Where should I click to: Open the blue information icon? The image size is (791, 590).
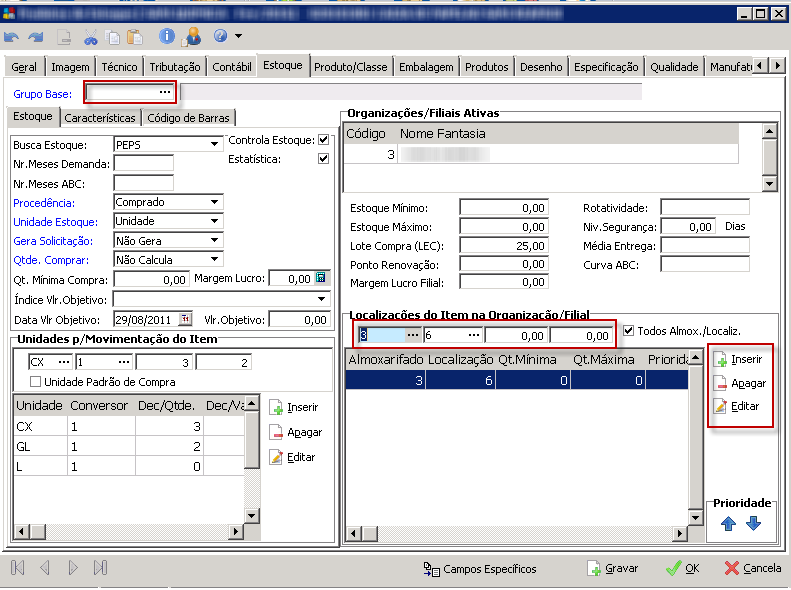tap(167, 37)
